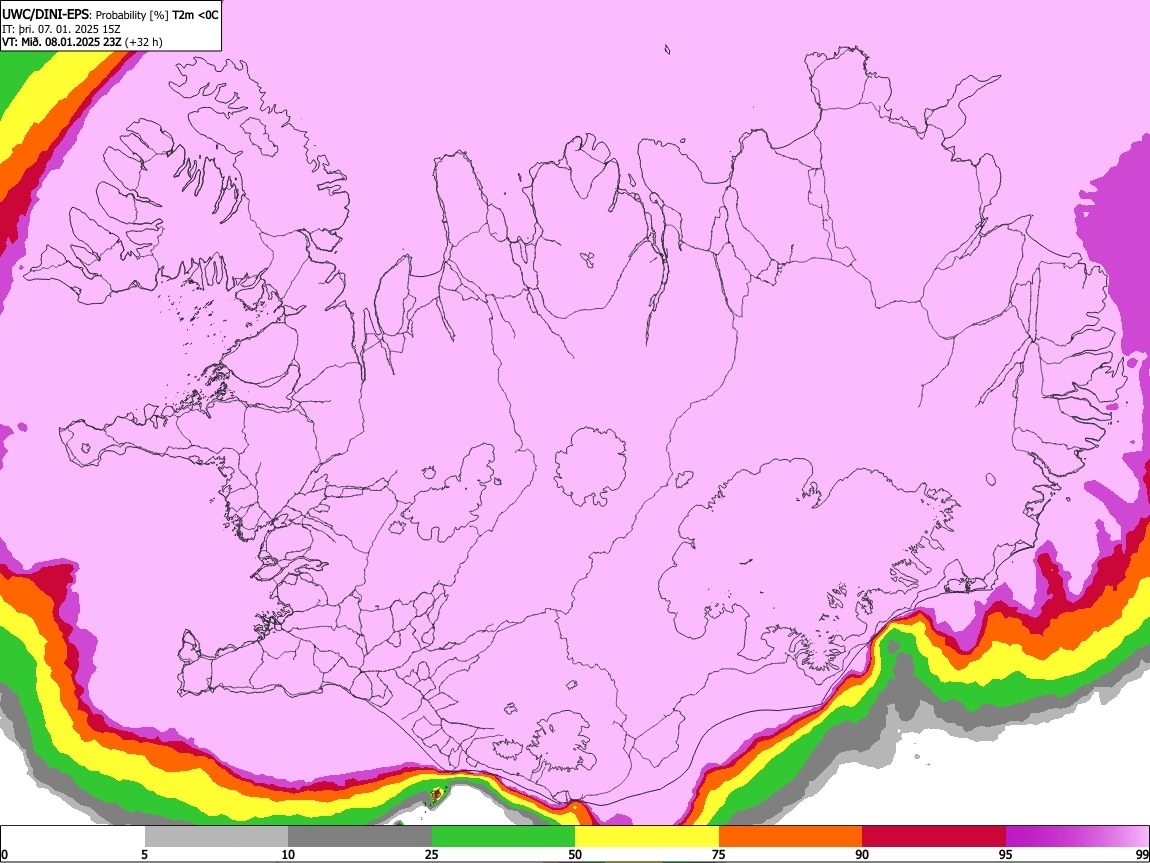Click the white 0-5% legend swatch
The image size is (1150, 863).
point(73,837)
